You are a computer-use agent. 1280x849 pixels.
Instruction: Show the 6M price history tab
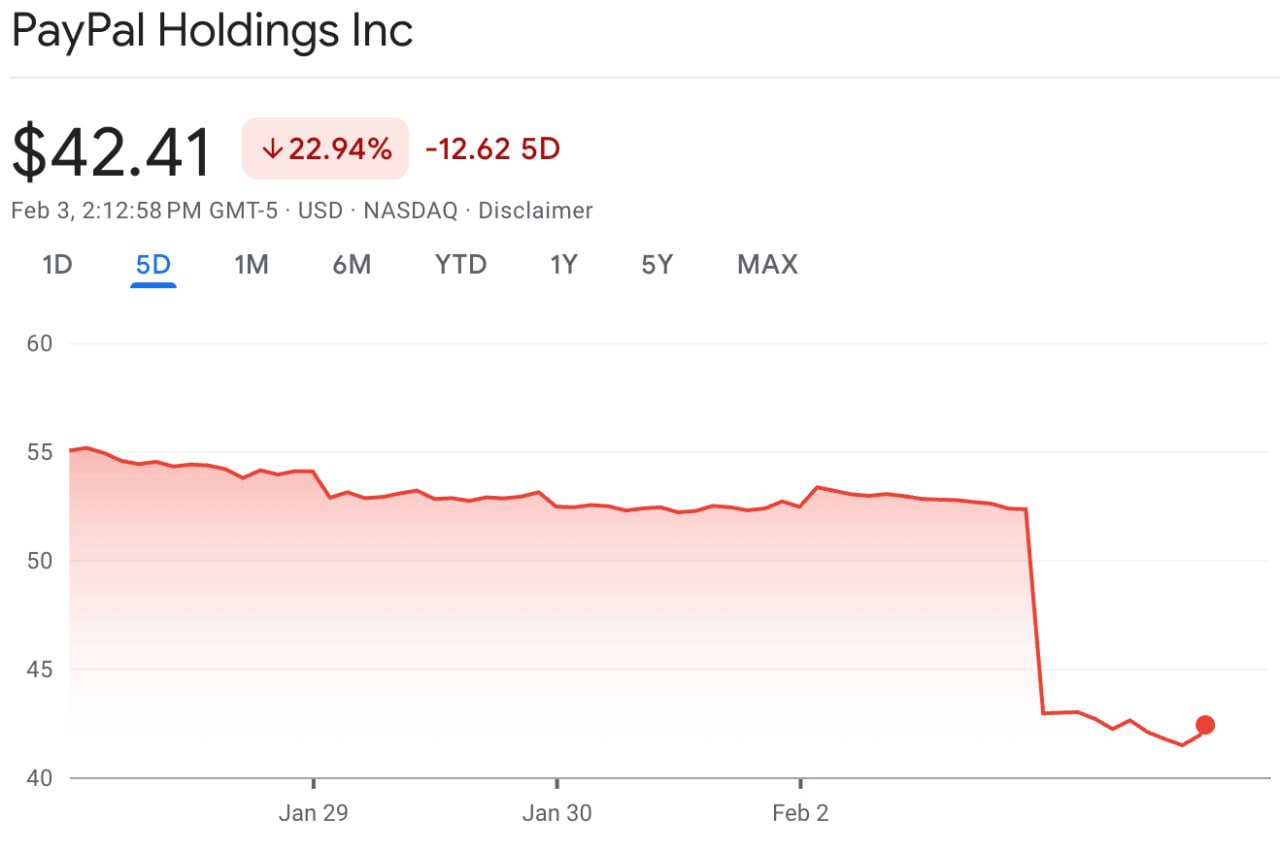[351, 265]
